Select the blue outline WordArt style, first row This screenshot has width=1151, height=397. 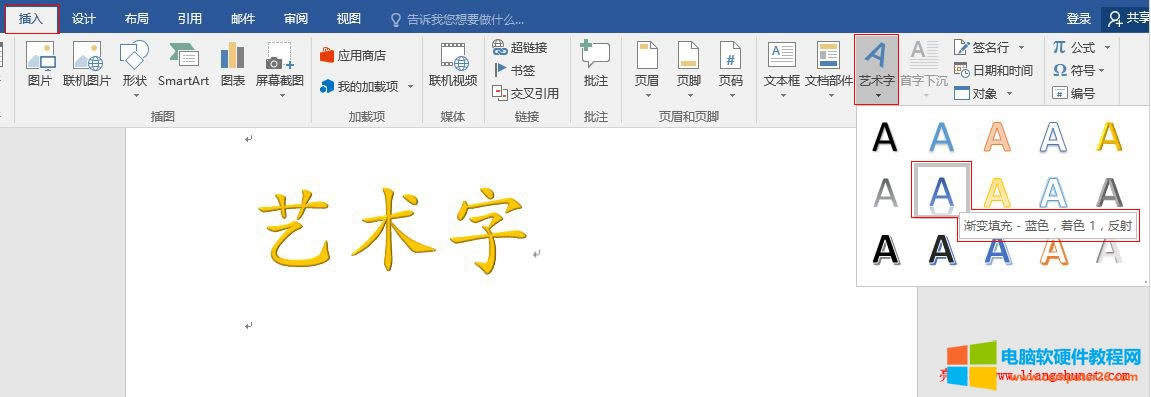pos(1053,137)
